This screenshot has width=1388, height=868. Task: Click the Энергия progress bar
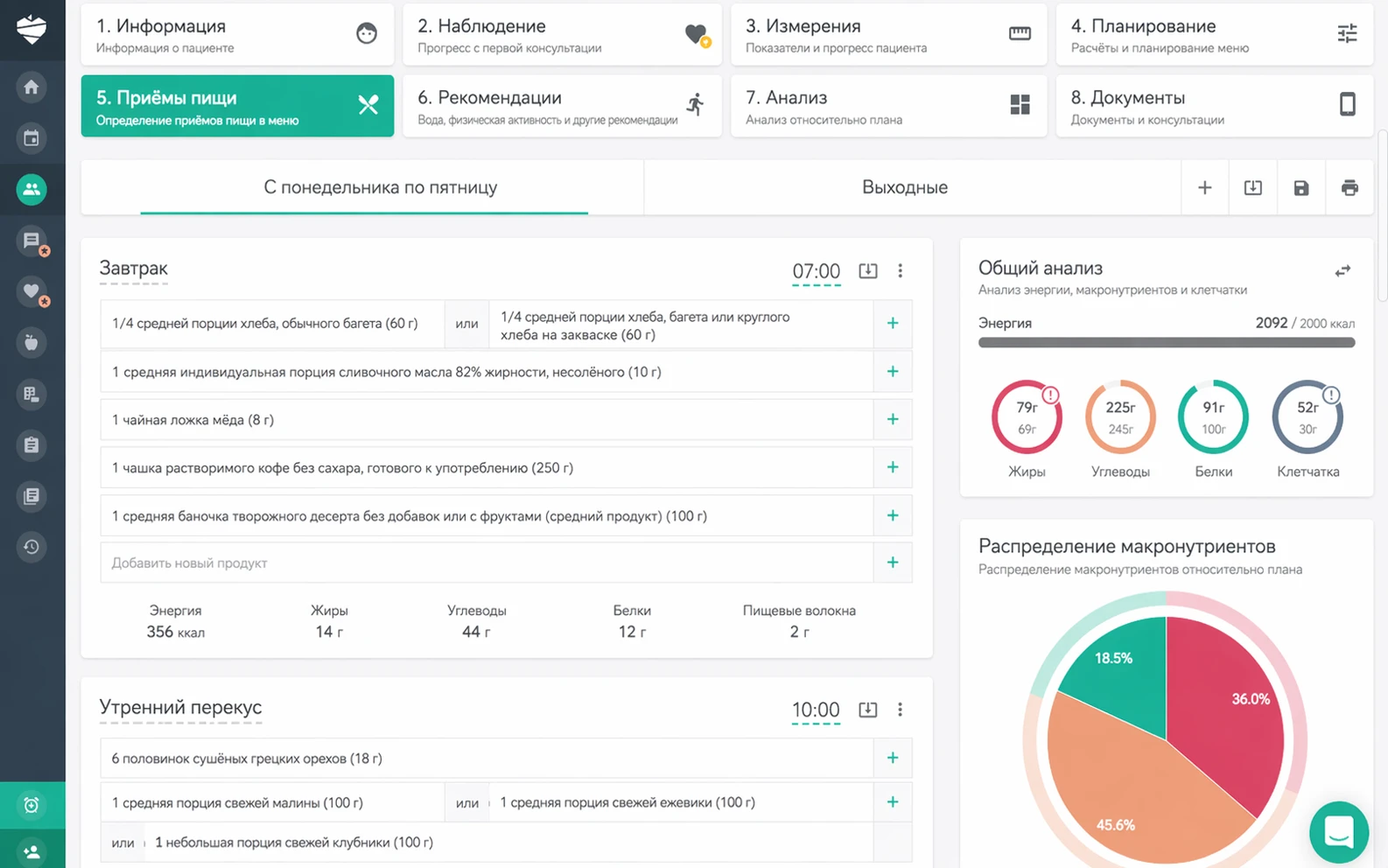[1167, 342]
